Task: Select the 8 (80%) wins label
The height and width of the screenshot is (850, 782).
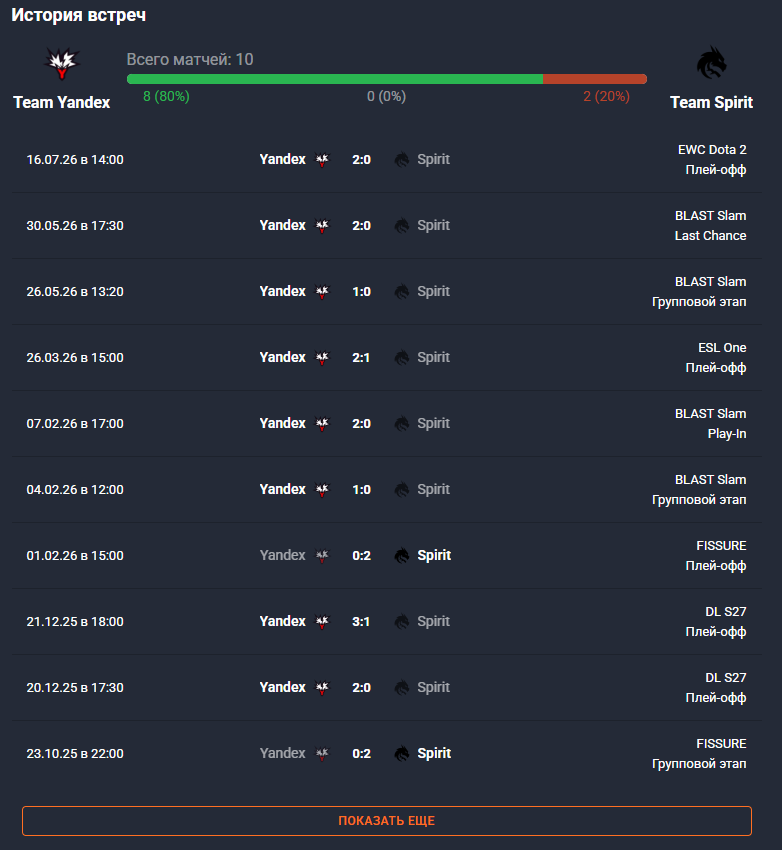Action: pyautogui.click(x=166, y=96)
